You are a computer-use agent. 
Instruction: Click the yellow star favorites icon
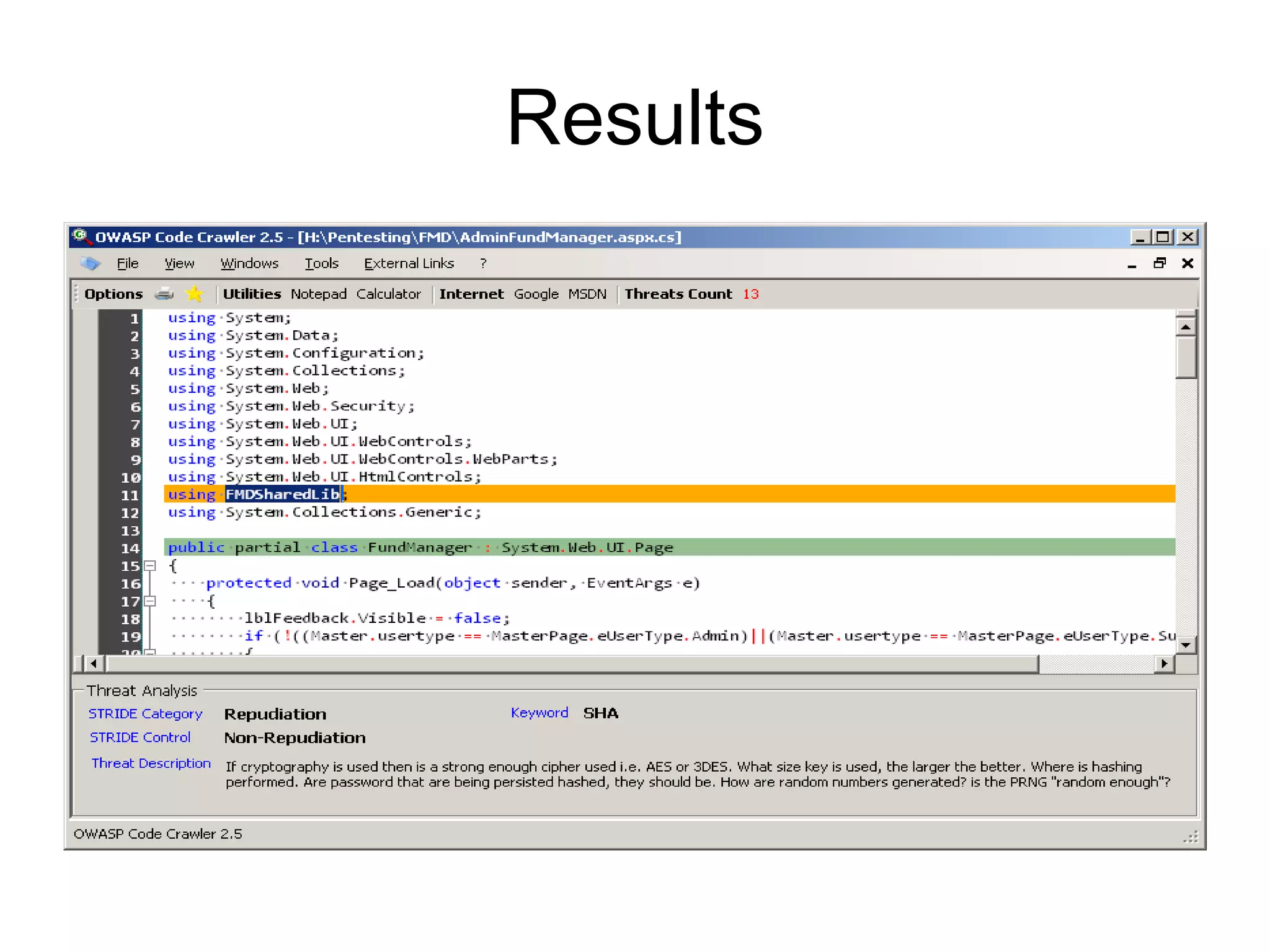194,294
